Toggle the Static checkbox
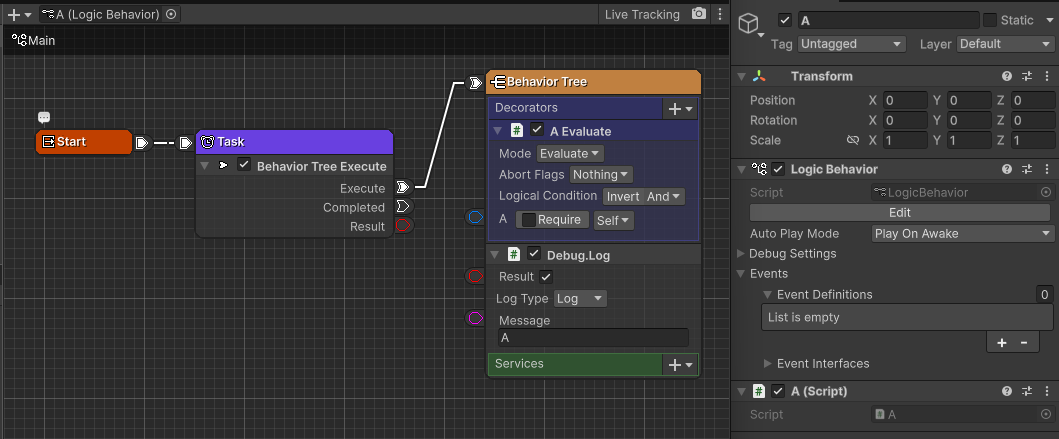 [x=990, y=20]
